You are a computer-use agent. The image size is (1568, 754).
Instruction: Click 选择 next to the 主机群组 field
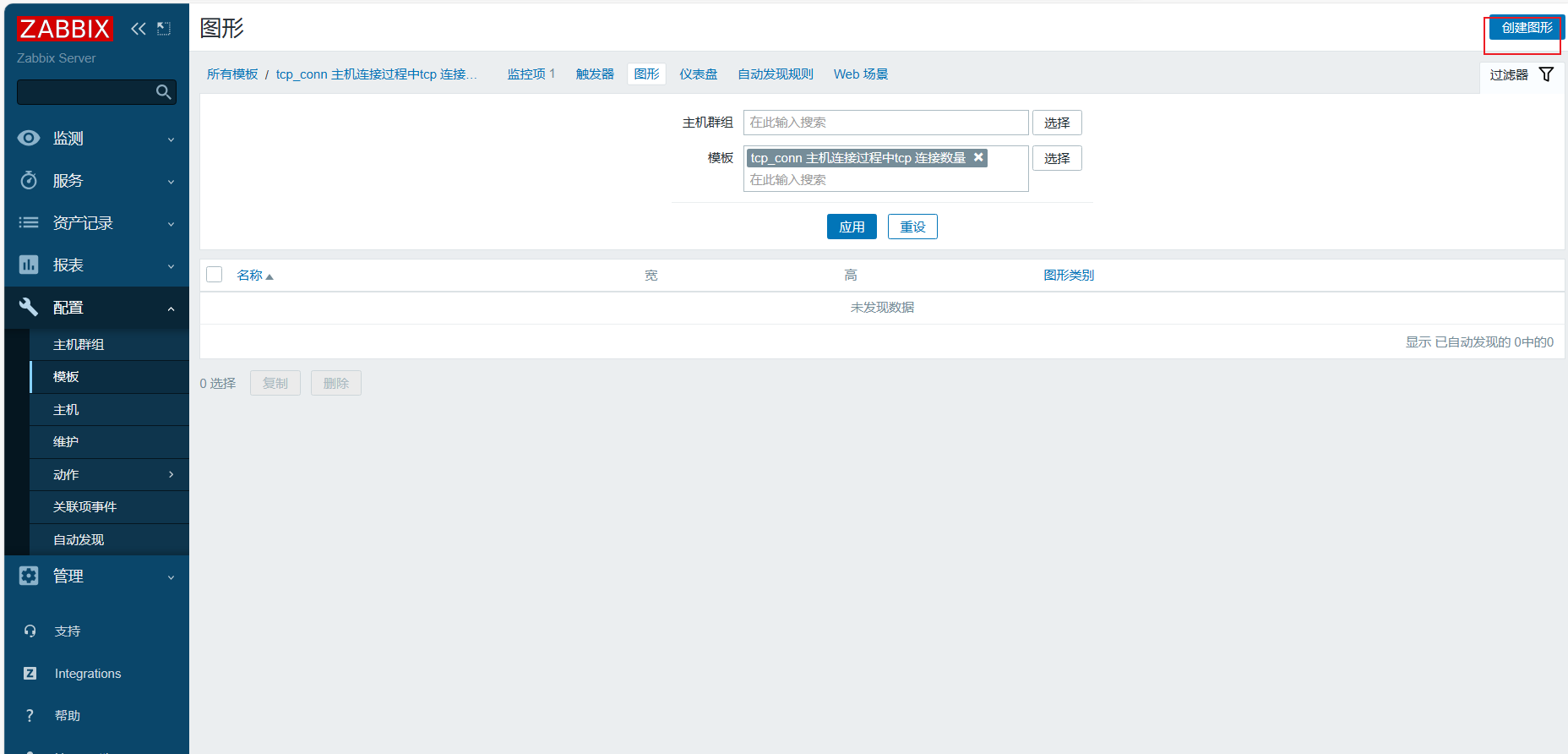tap(1057, 123)
